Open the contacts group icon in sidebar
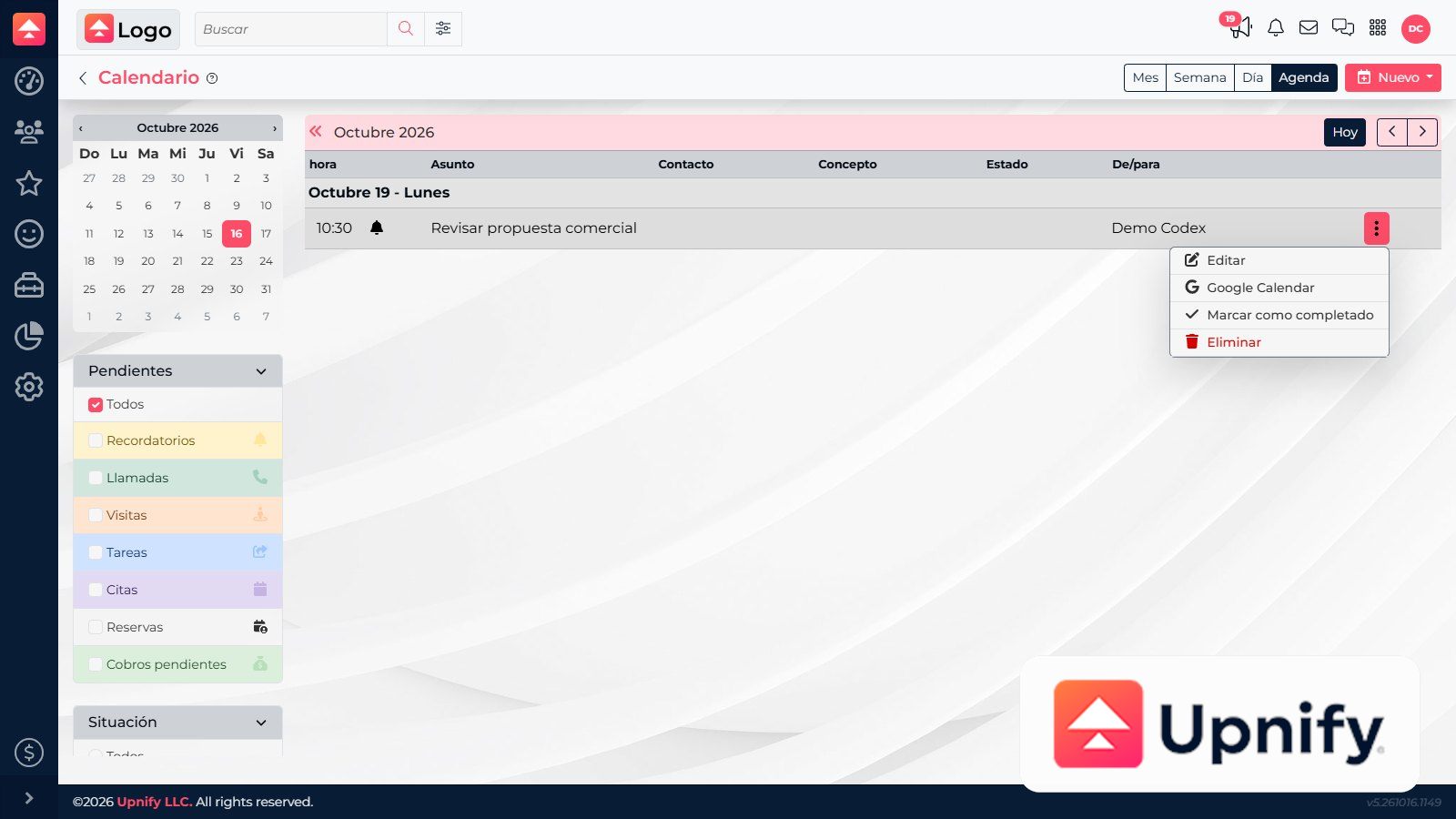Screen dimensions: 1456x819 (29, 132)
